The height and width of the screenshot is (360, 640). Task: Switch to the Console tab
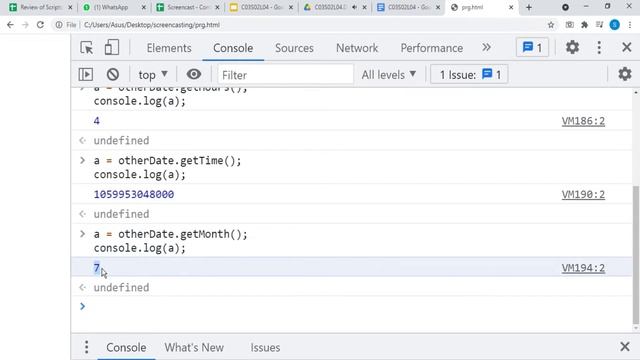click(233, 48)
